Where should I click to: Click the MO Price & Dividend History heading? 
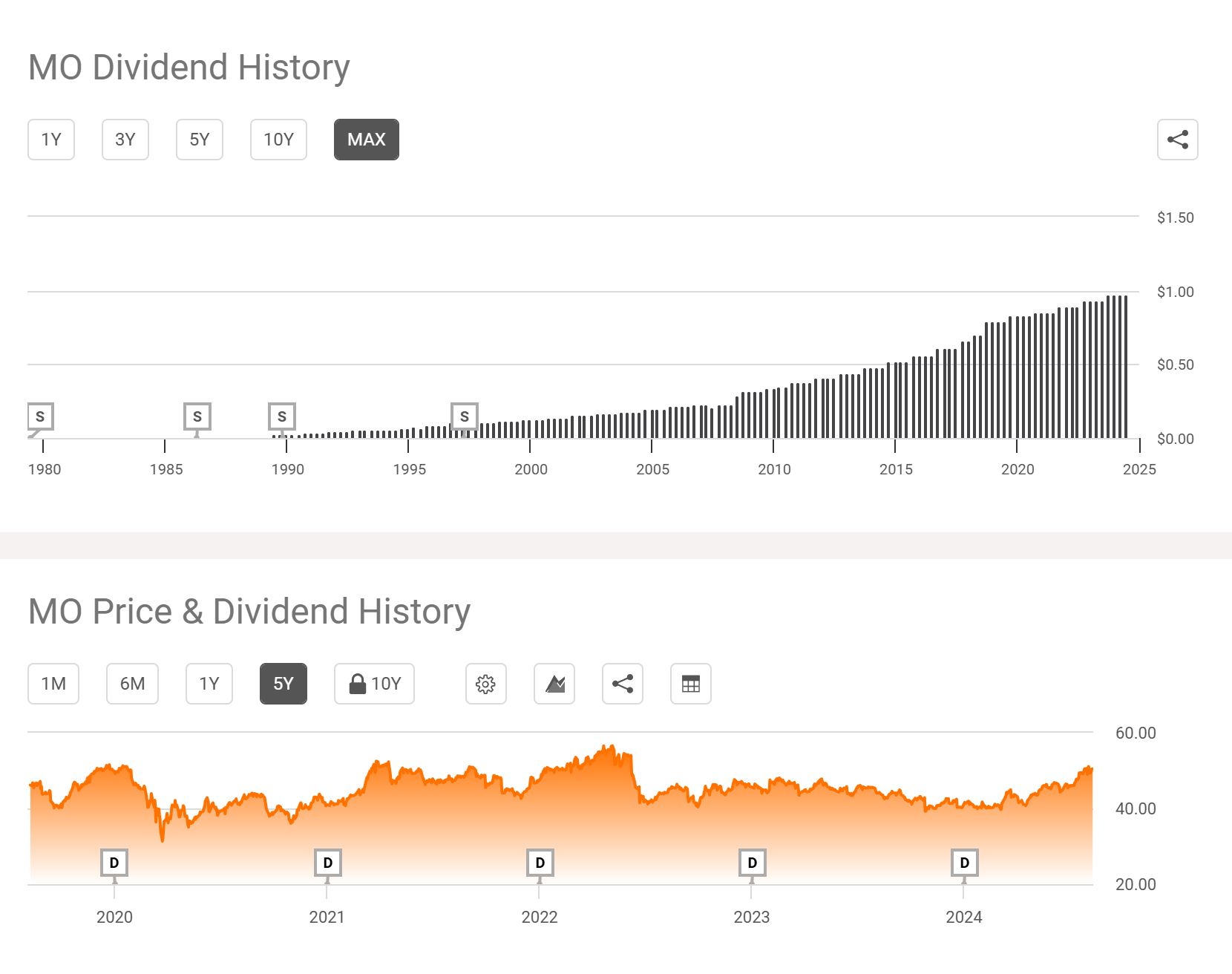(x=249, y=612)
